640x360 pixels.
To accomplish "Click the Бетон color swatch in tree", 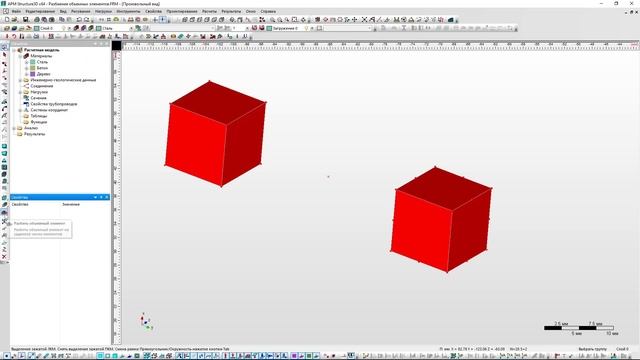I will click(x=33, y=68).
